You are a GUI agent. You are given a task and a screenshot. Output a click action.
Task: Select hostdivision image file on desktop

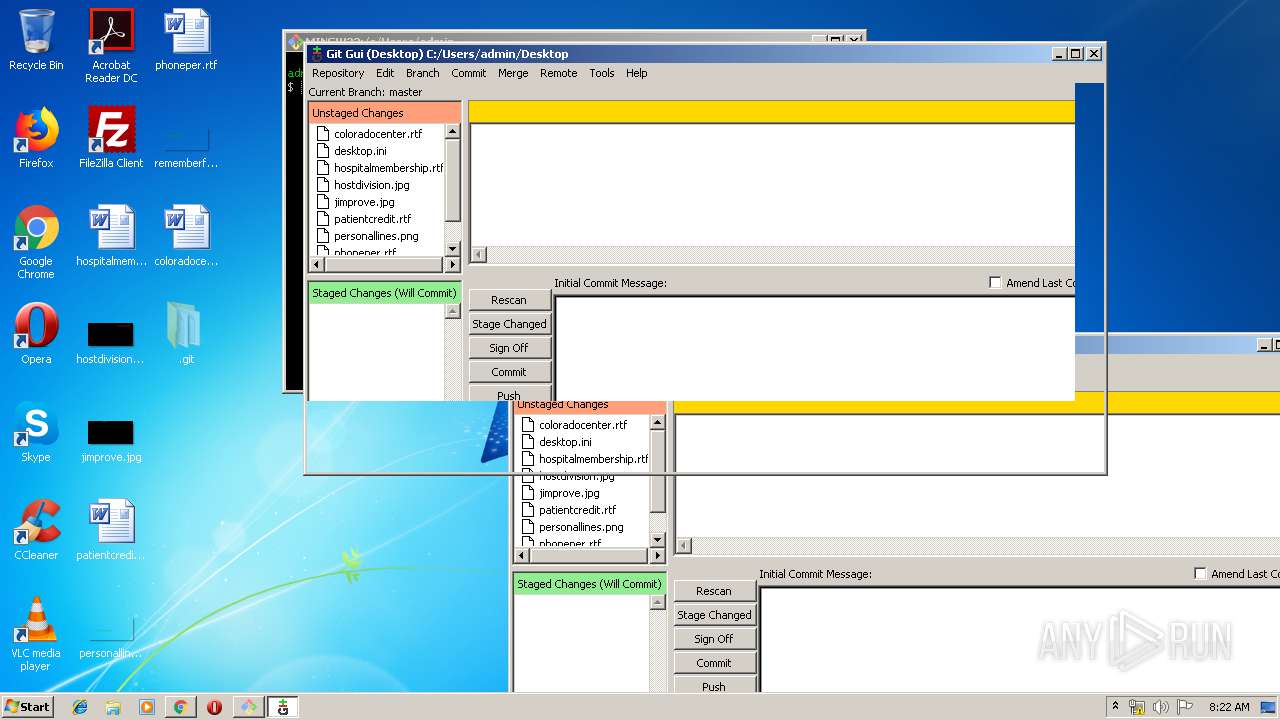coord(111,340)
